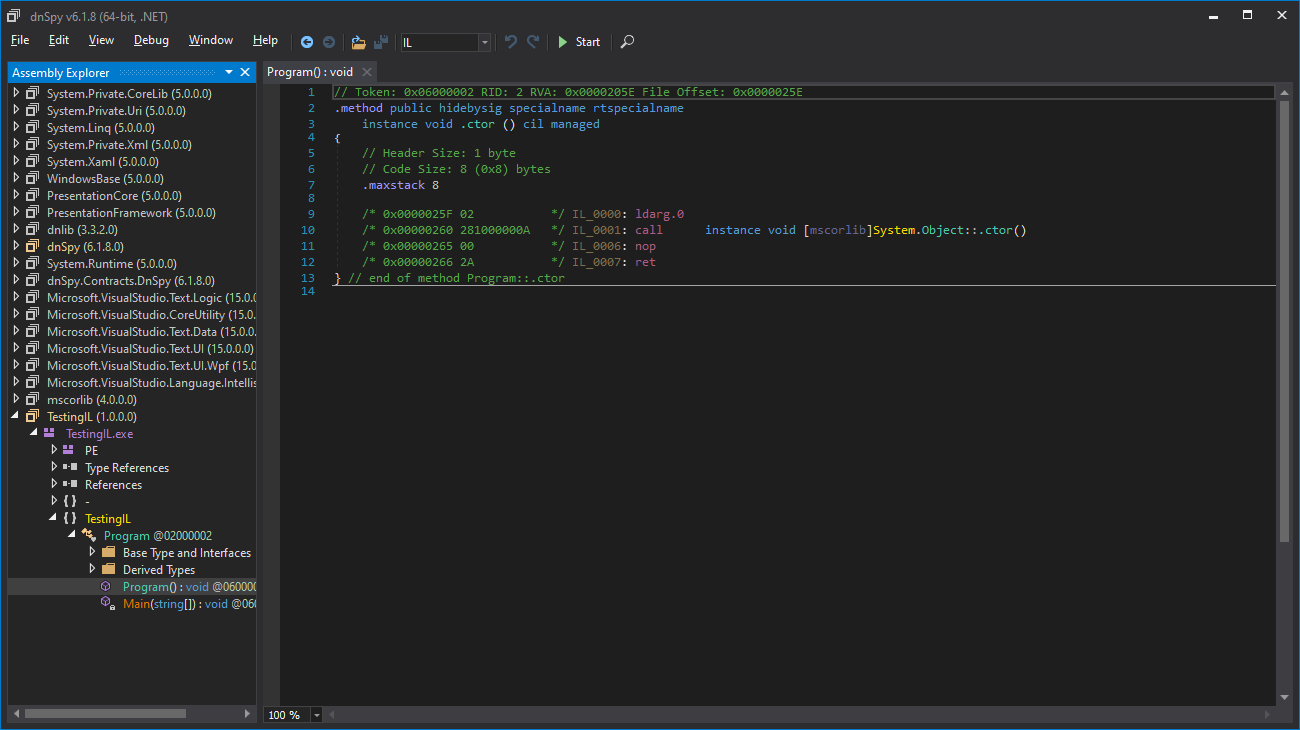Image resolution: width=1300 pixels, height=730 pixels.
Task: Click the navigate forward arrow icon
Action: 329,42
